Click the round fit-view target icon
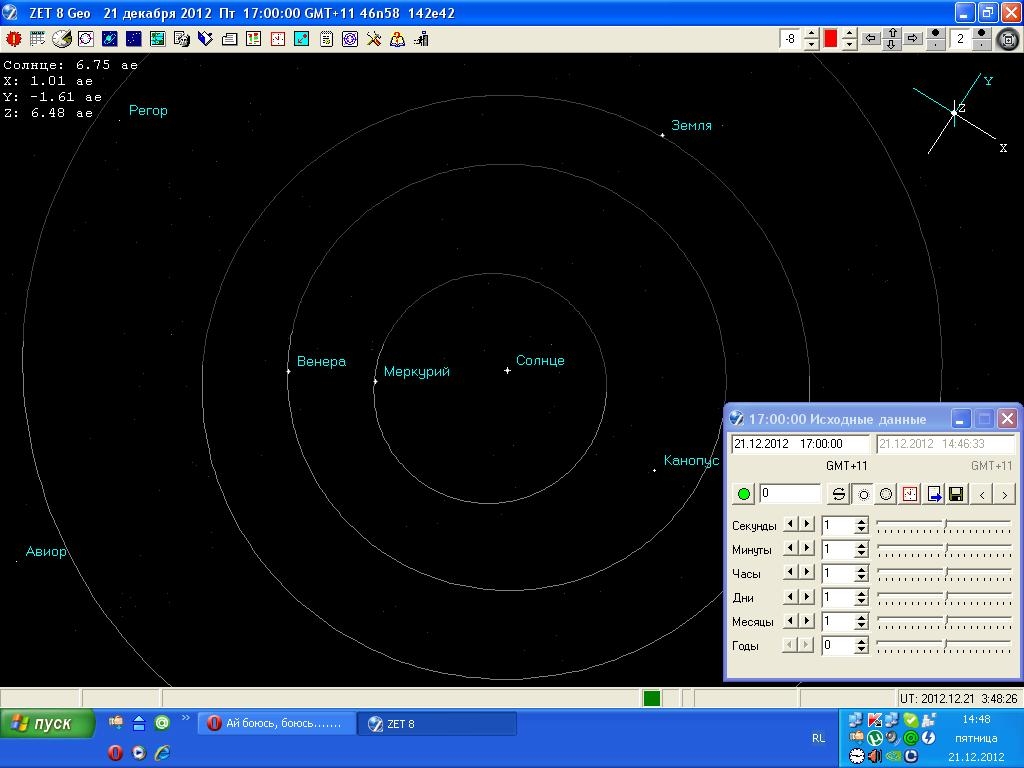1024x768 pixels. 1008,40
